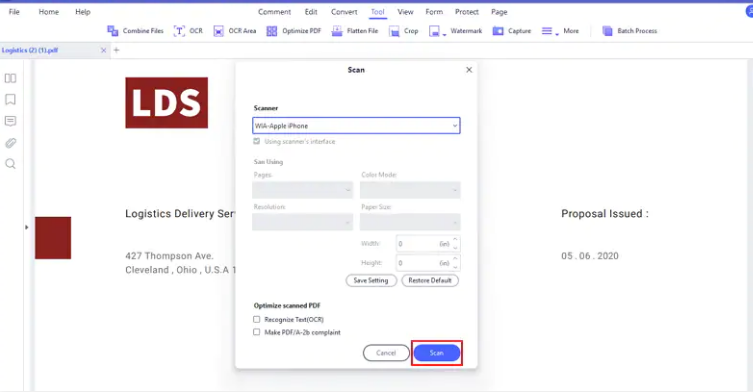This screenshot has height=392, width=753.
Task: Switch to the Edit tab
Action: [x=311, y=12]
